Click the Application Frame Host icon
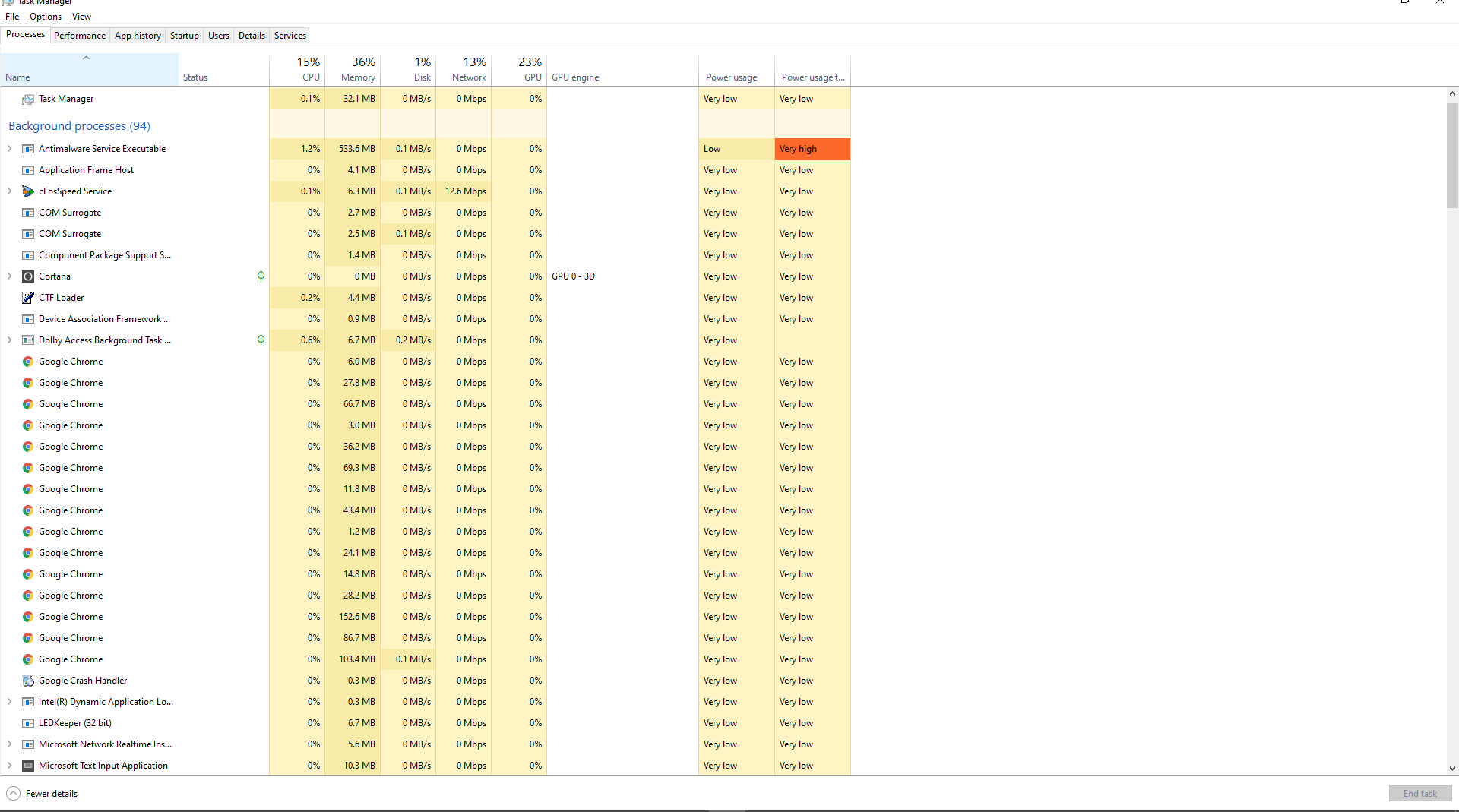 pyautogui.click(x=28, y=170)
